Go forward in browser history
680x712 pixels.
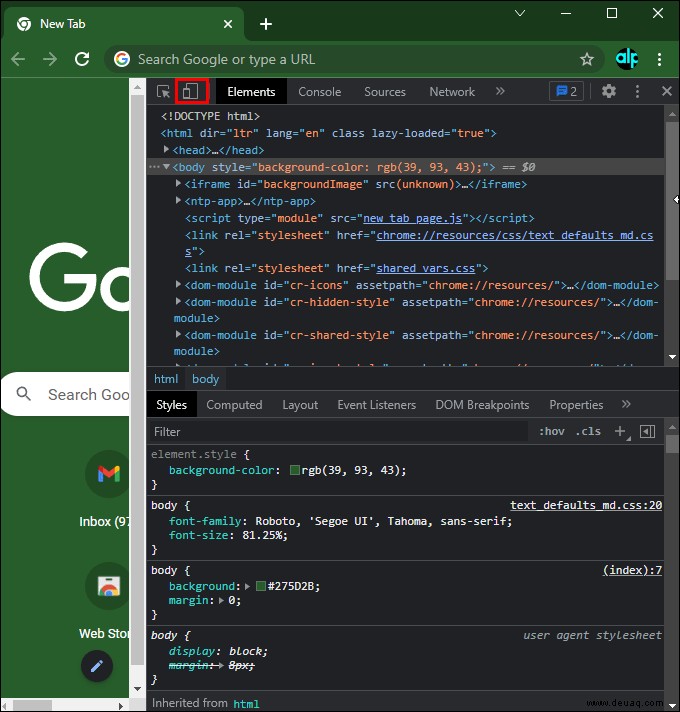click(50, 59)
